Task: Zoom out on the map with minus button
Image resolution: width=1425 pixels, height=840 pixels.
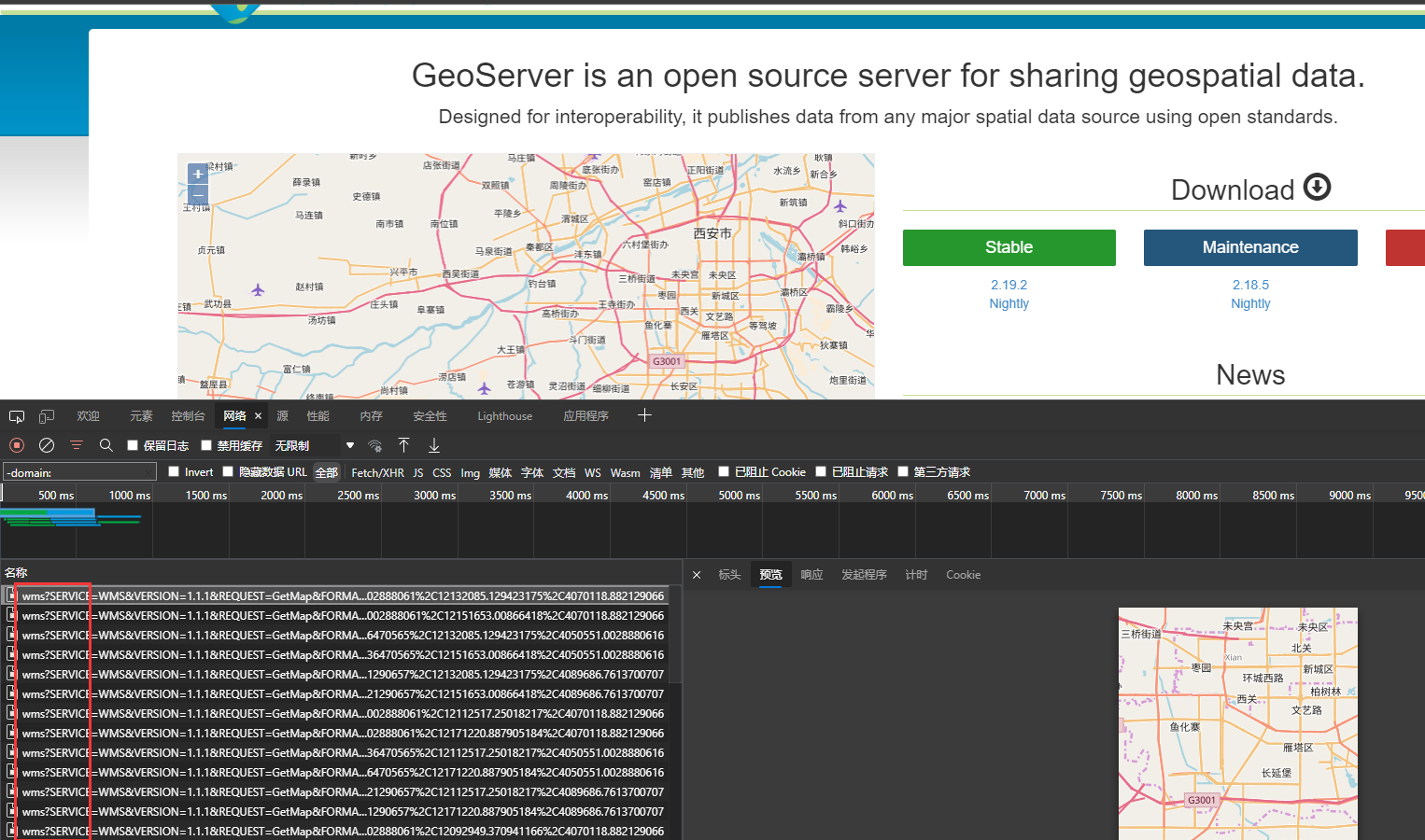Action: click(198, 195)
